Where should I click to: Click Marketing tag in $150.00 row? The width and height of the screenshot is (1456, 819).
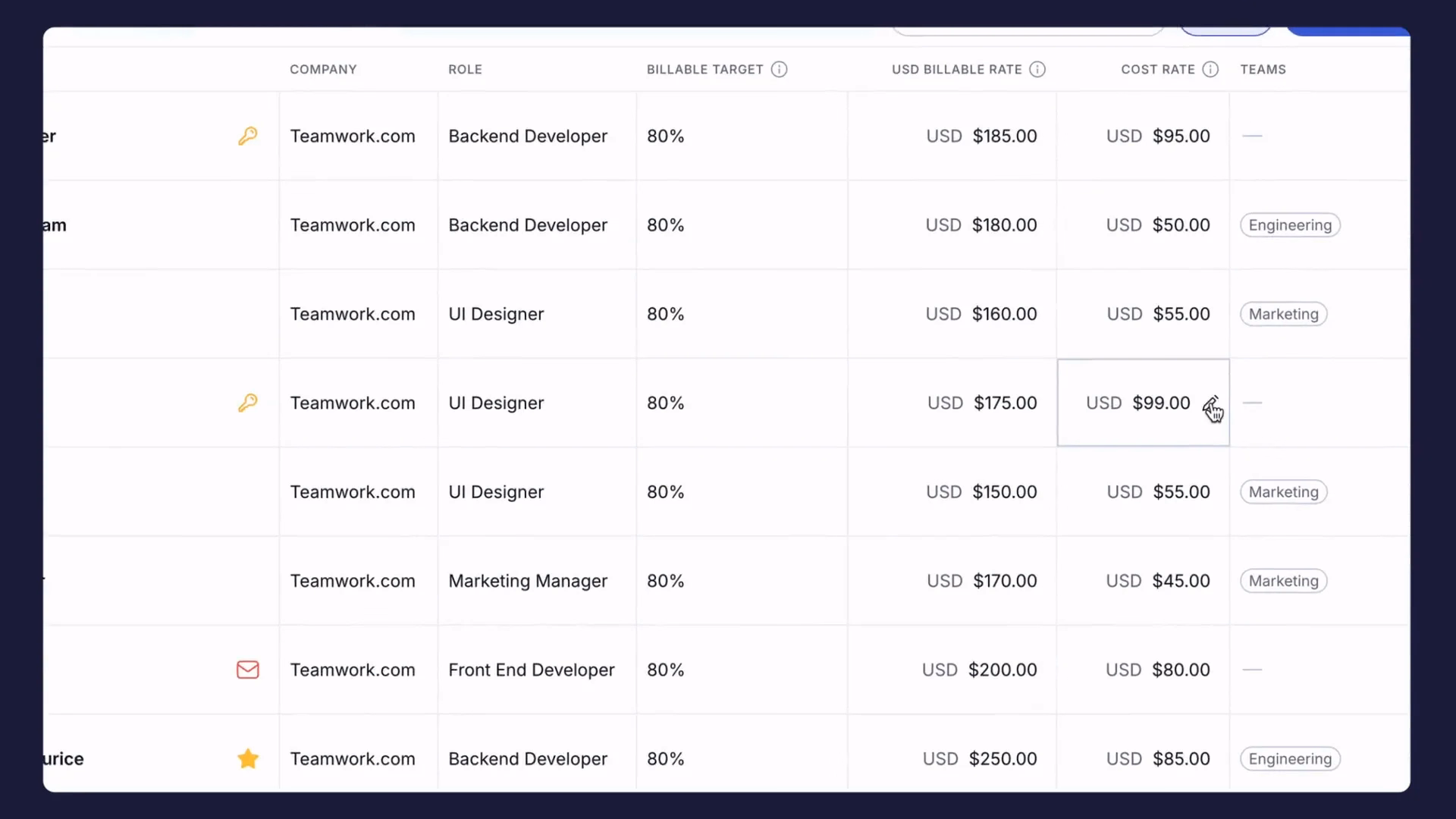1283,492
